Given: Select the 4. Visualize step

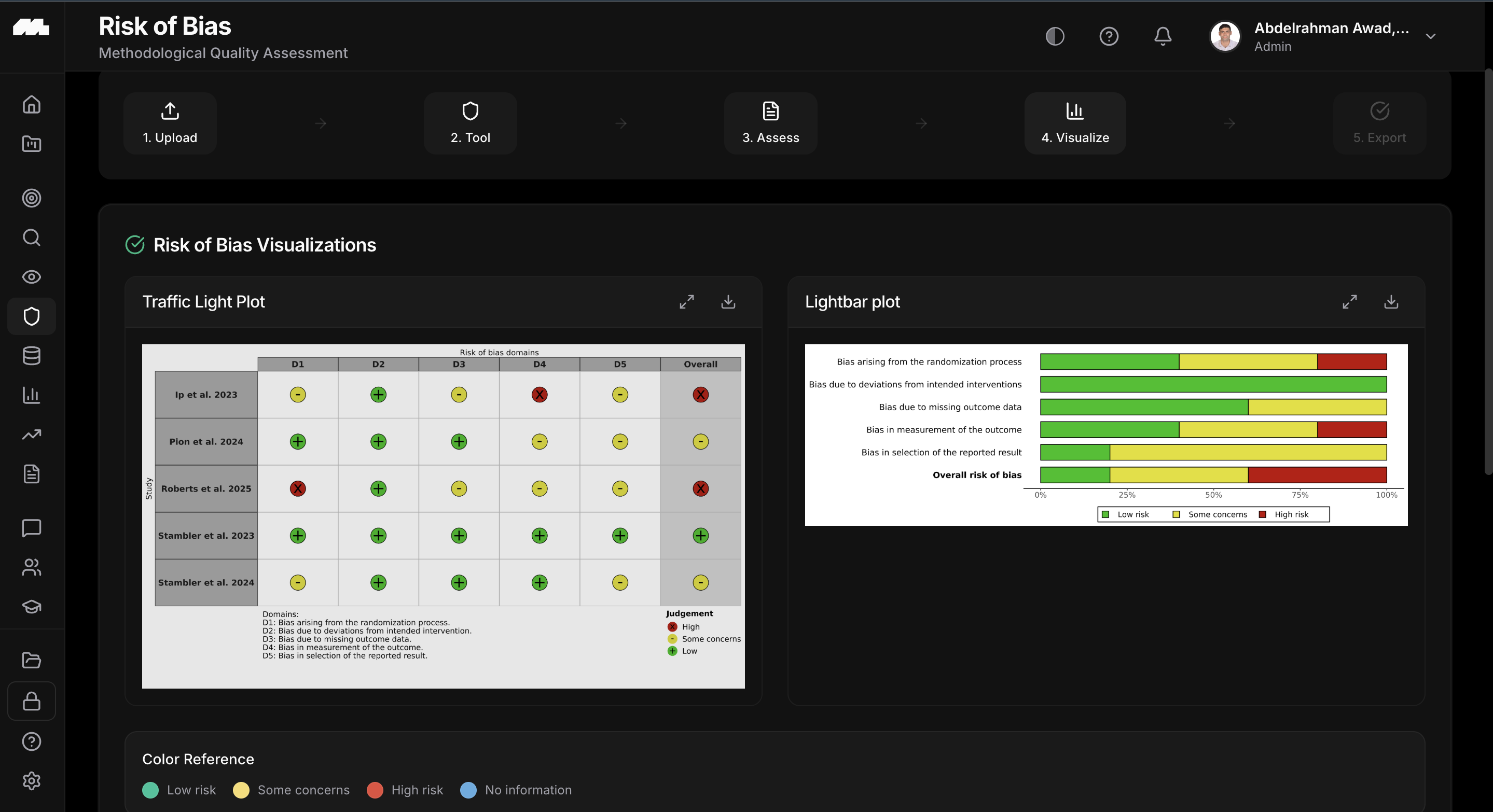Looking at the screenshot, I should (1074, 123).
